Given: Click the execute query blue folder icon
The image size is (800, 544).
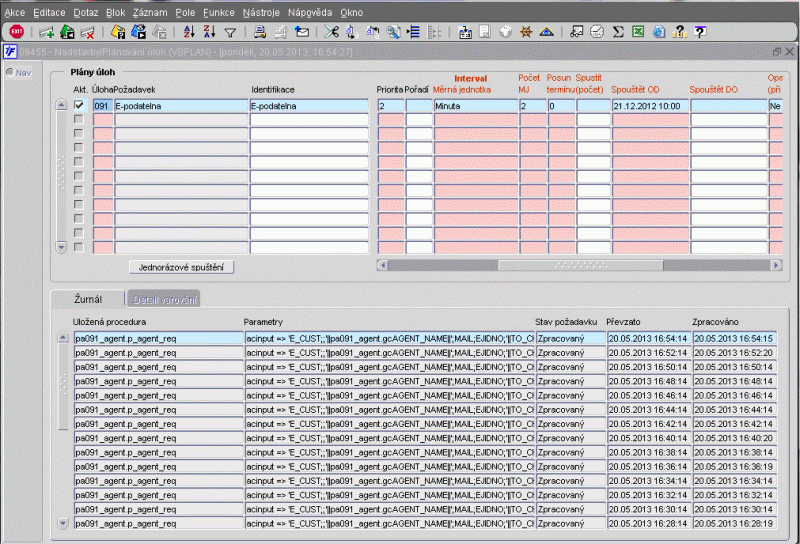Looking at the screenshot, I should point(138,32).
